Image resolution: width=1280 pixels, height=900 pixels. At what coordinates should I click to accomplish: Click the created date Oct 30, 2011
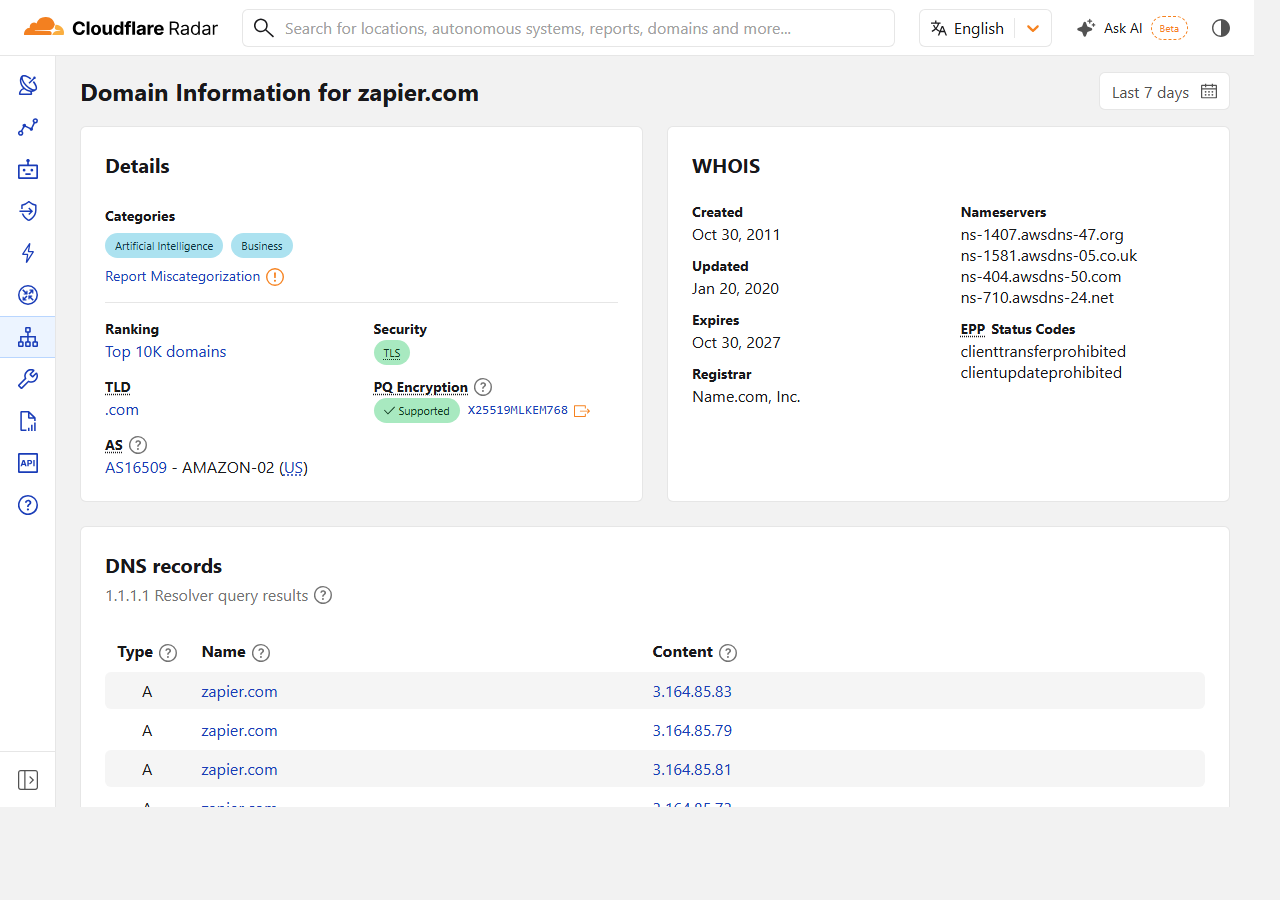click(736, 235)
